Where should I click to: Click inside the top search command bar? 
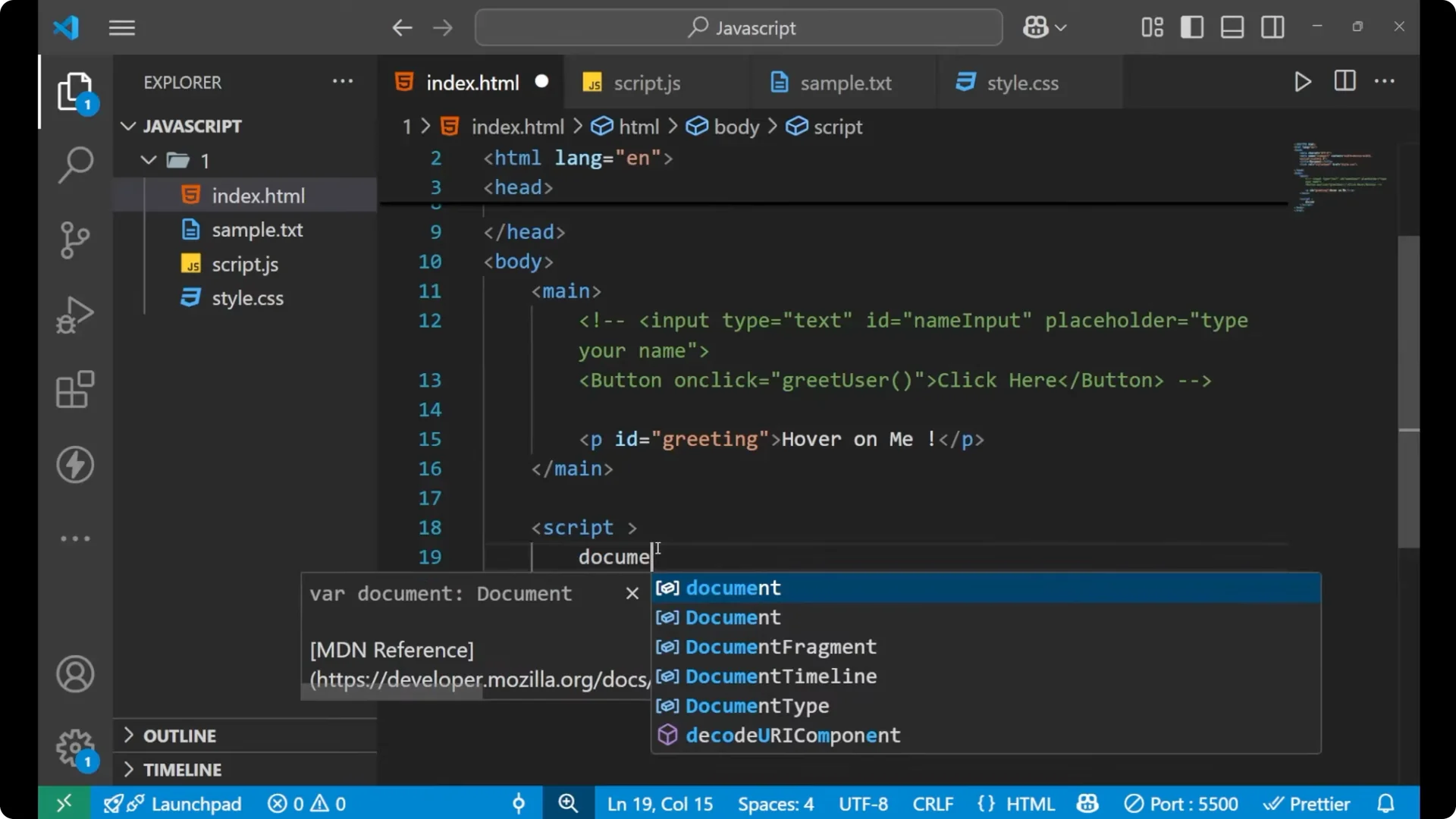(x=738, y=27)
